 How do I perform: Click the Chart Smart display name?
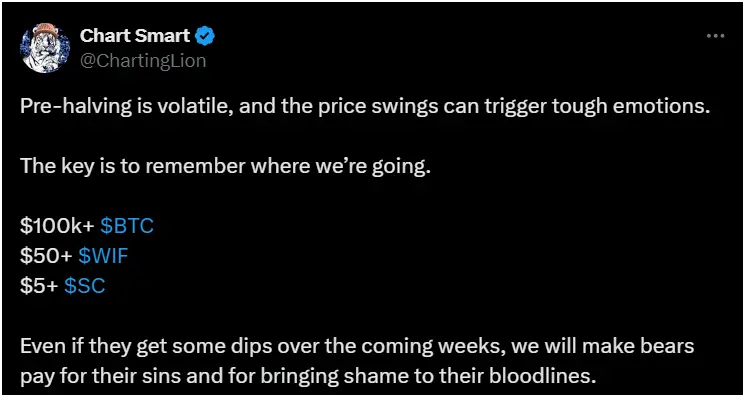135,36
